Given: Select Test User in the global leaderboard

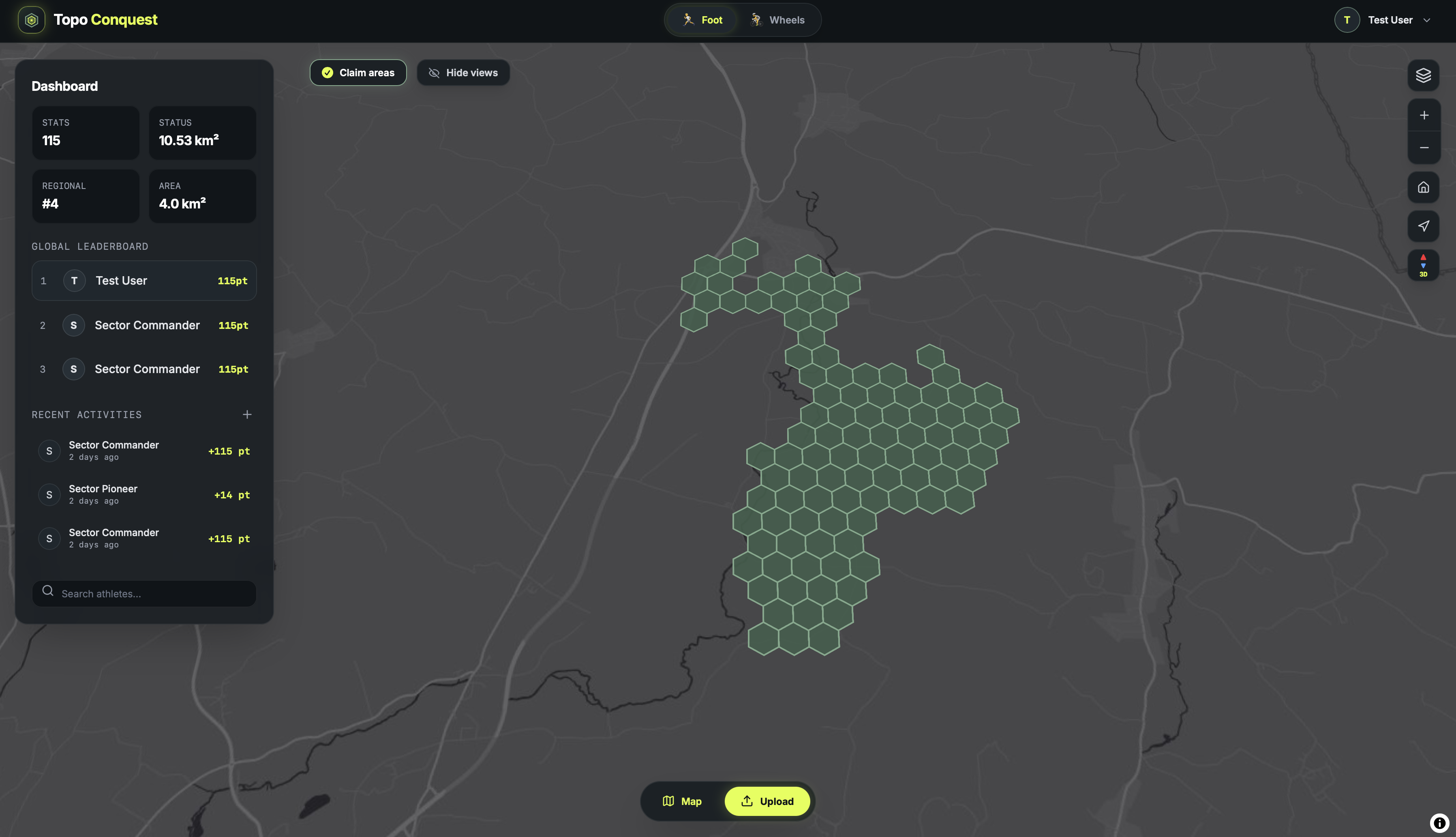Looking at the screenshot, I should click(144, 281).
